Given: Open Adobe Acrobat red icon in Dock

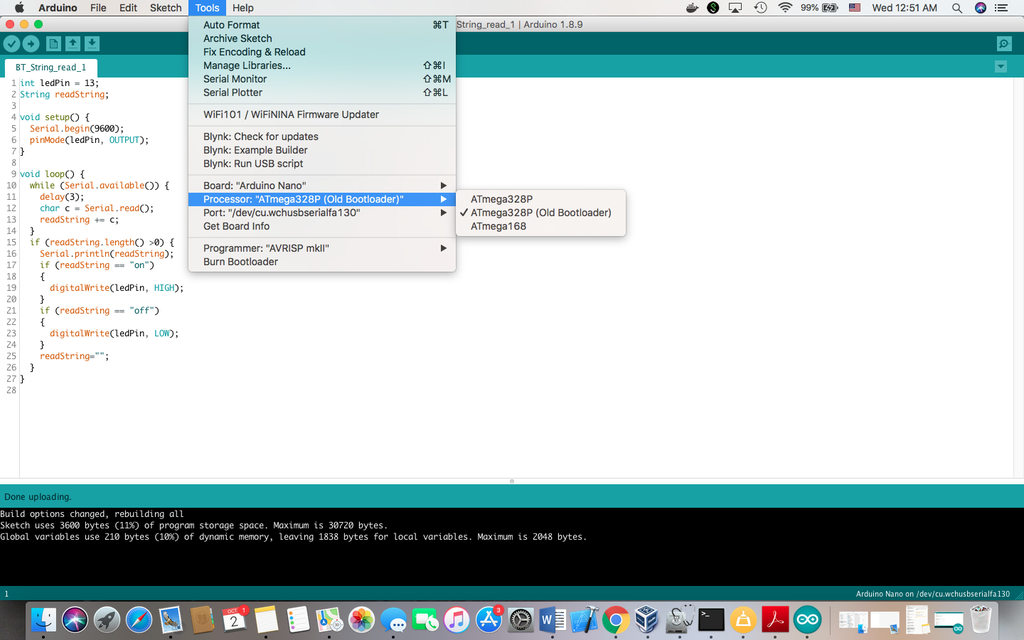Looking at the screenshot, I should pyautogui.click(x=775, y=619).
